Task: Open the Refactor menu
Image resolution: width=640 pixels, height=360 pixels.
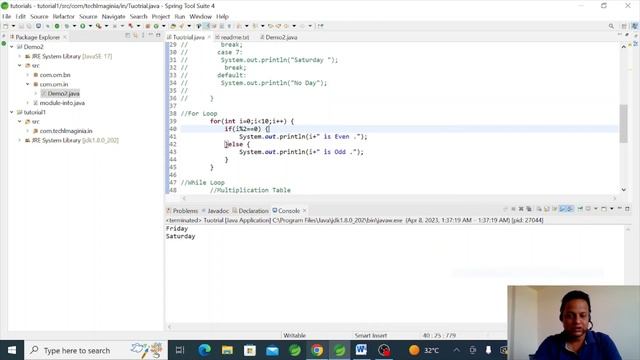Action: [64, 17]
